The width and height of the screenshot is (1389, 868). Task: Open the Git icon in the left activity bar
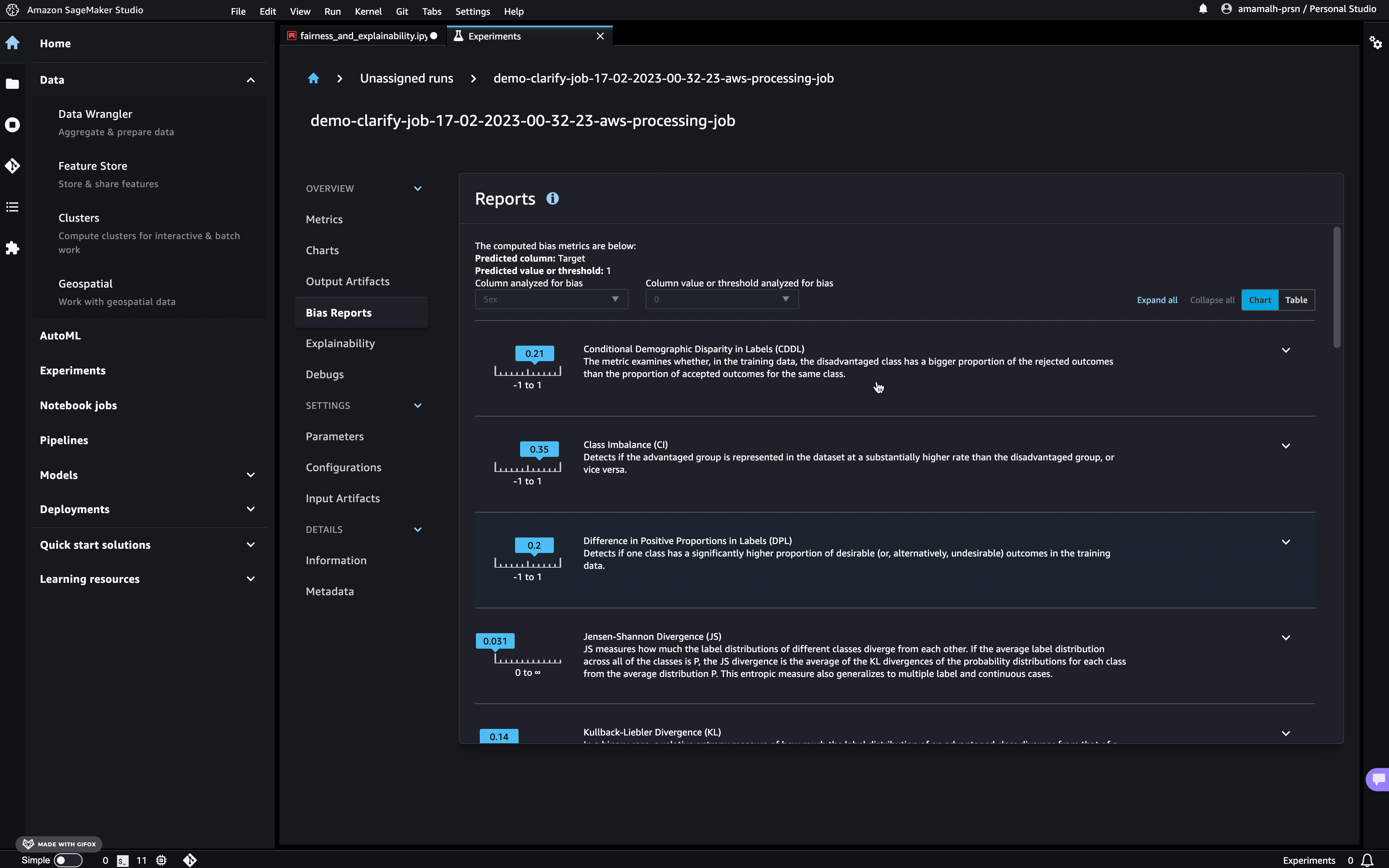pos(13,166)
